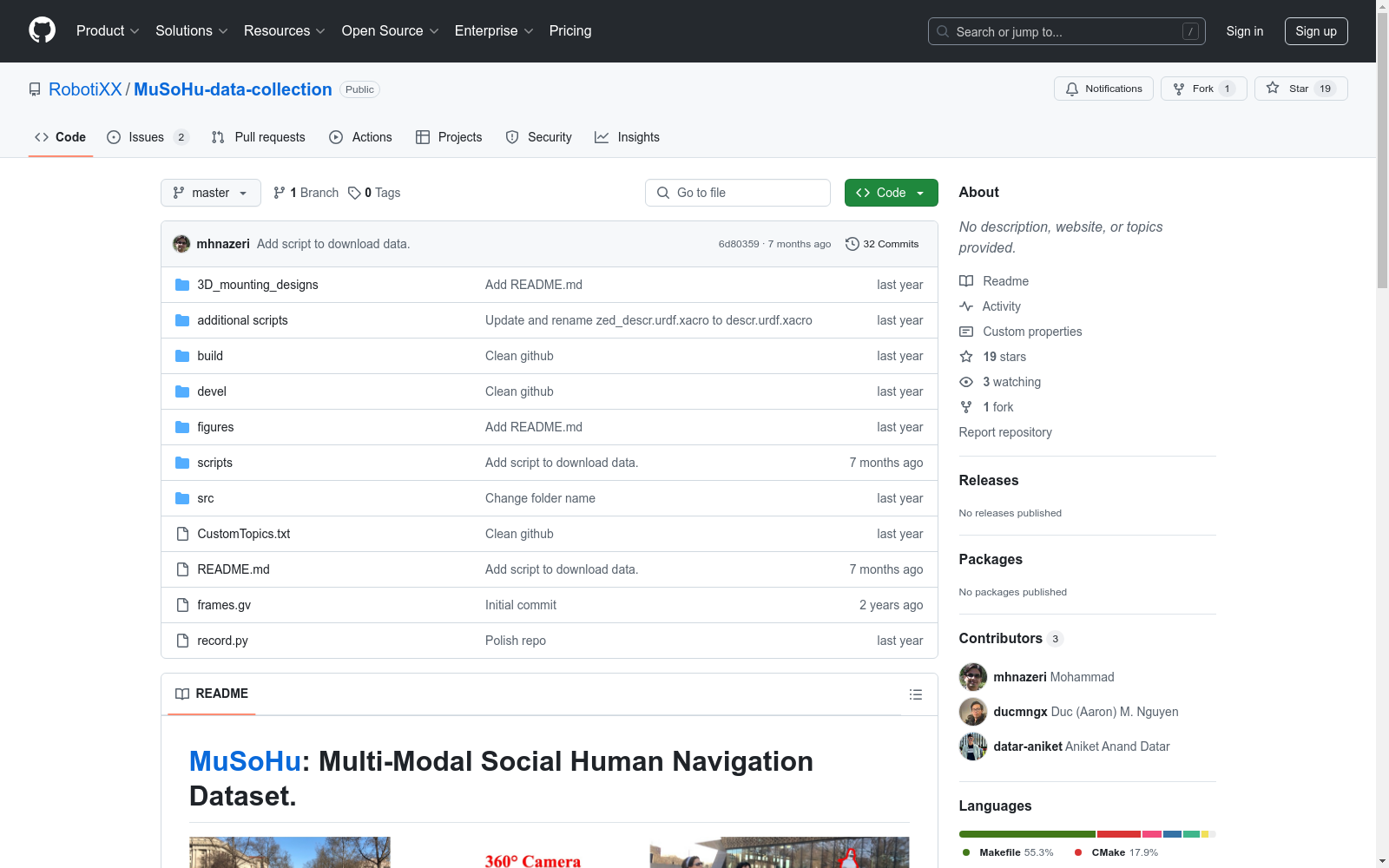
Task: Select the Code tab
Action: [x=61, y=137]
